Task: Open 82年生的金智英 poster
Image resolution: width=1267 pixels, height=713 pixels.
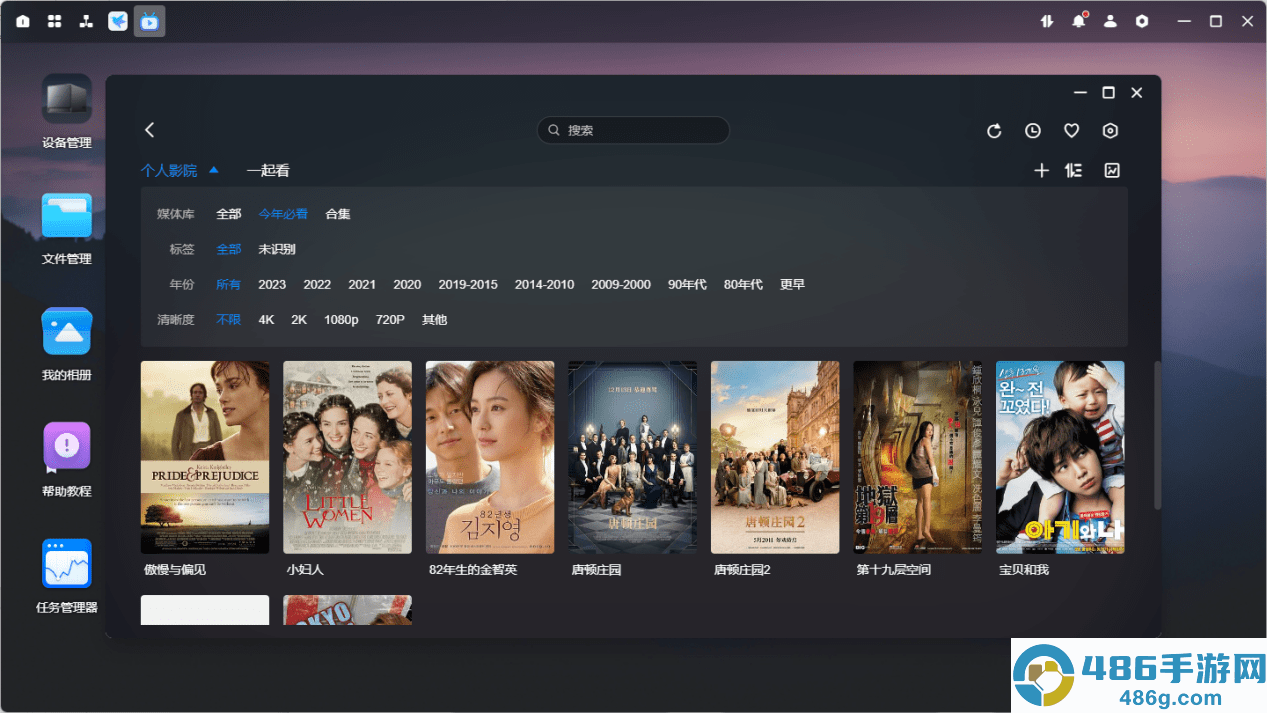Action: (490, 457)
